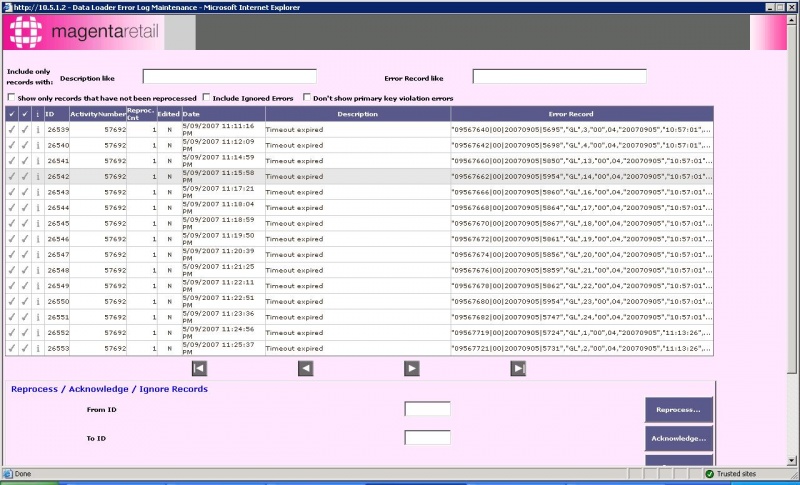Screen dimensions: 800x485
Task: Open info icon for record 26541
Action: pyautogui.click(x=38, y=161)
